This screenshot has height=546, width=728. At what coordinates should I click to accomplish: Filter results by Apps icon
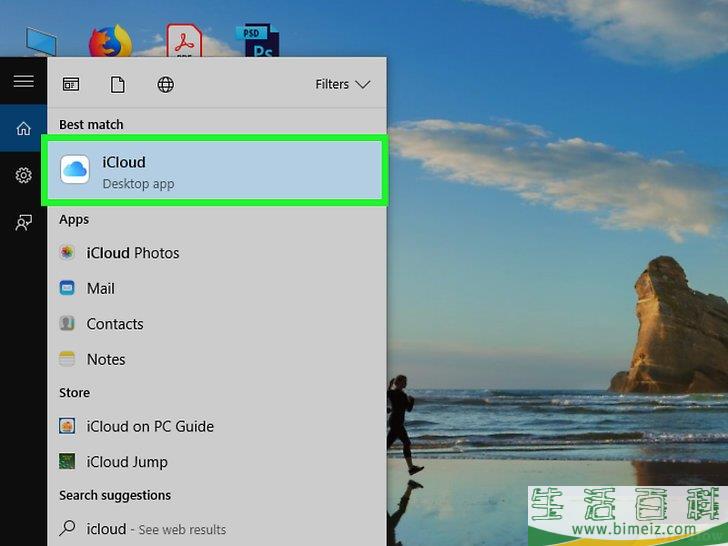coord(71,84)
